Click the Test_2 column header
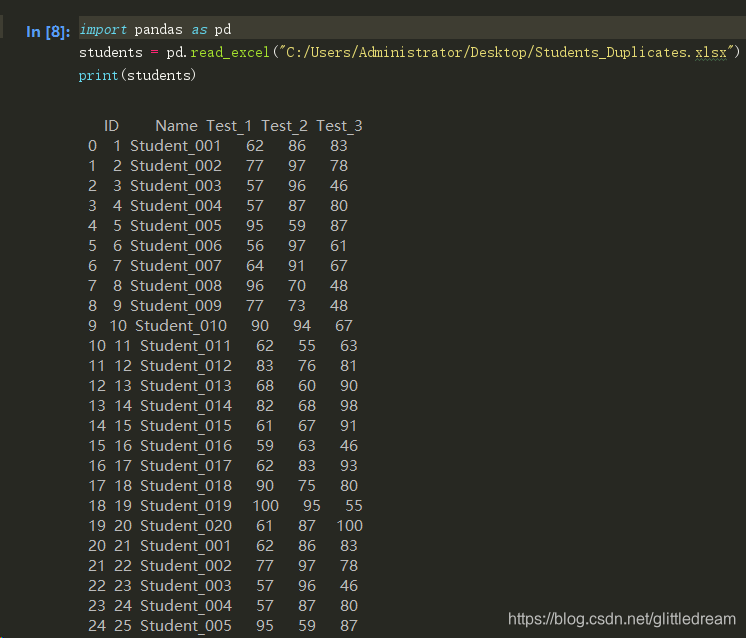 click(x=285, y=126)
